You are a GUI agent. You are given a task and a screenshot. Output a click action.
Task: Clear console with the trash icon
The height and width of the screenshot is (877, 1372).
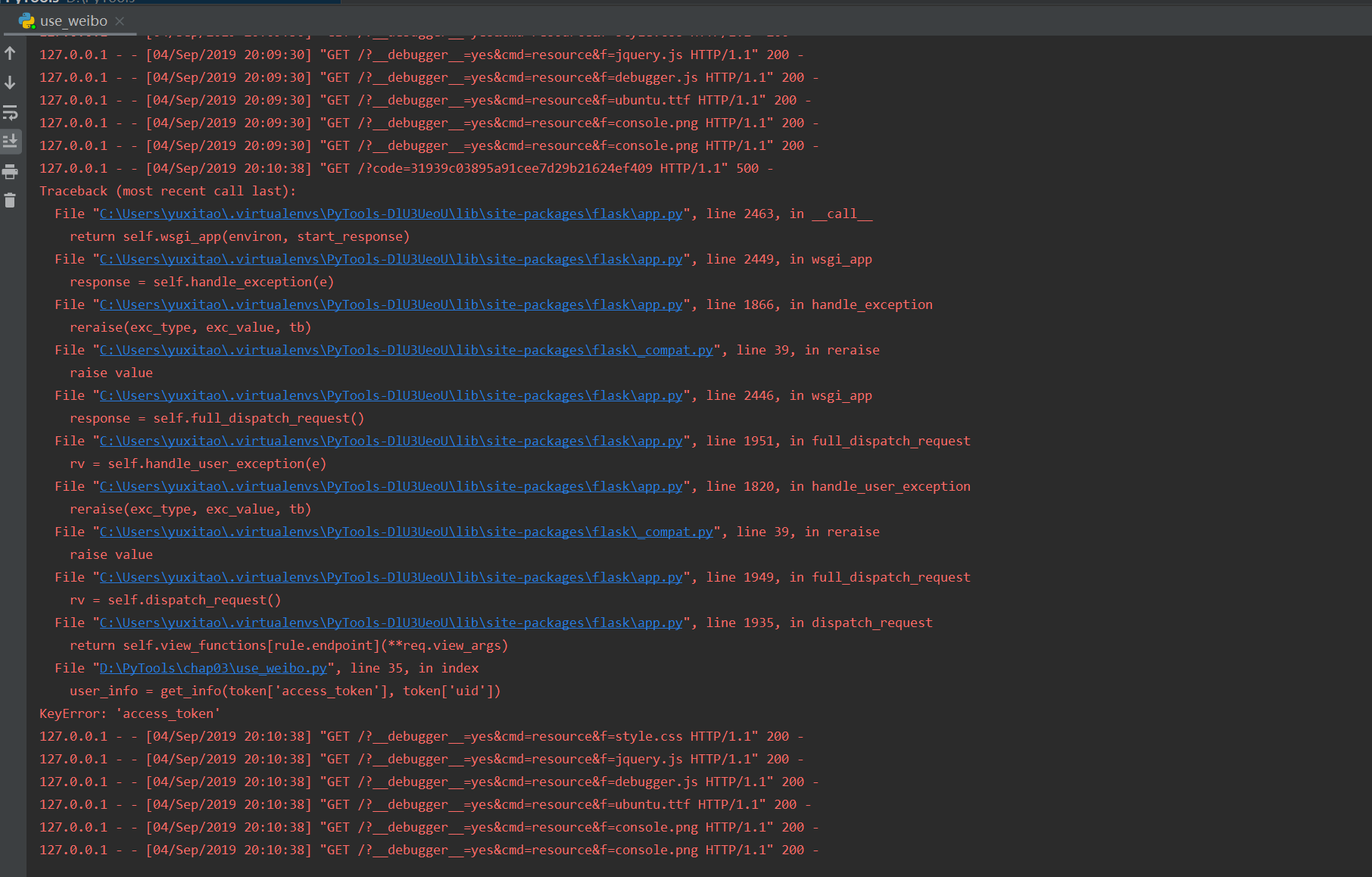pyautogui.click(x=10, y=201)
